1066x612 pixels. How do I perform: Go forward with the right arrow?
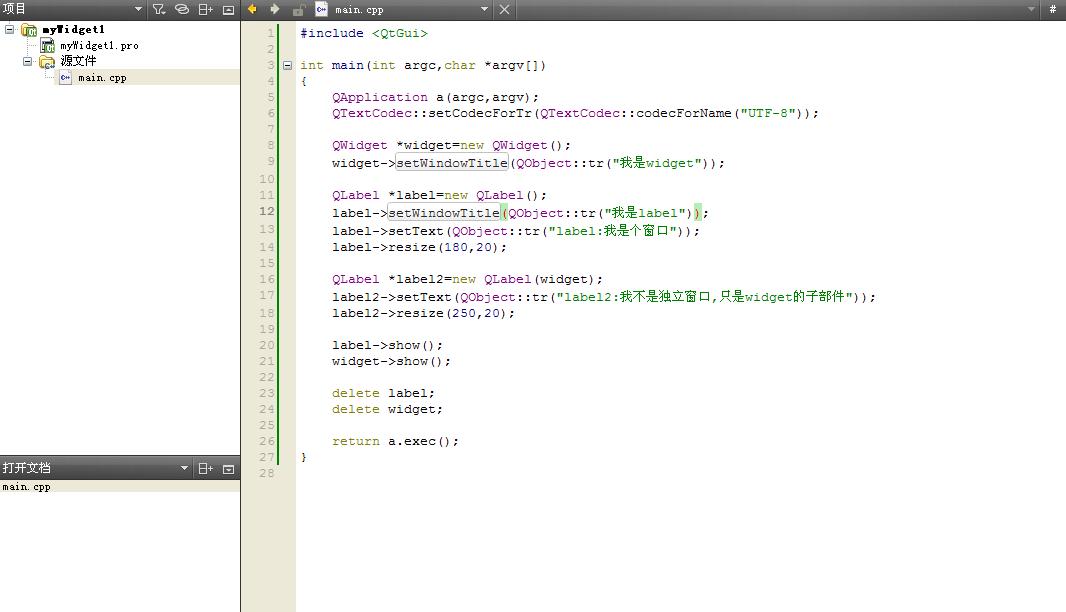point(275,10)
